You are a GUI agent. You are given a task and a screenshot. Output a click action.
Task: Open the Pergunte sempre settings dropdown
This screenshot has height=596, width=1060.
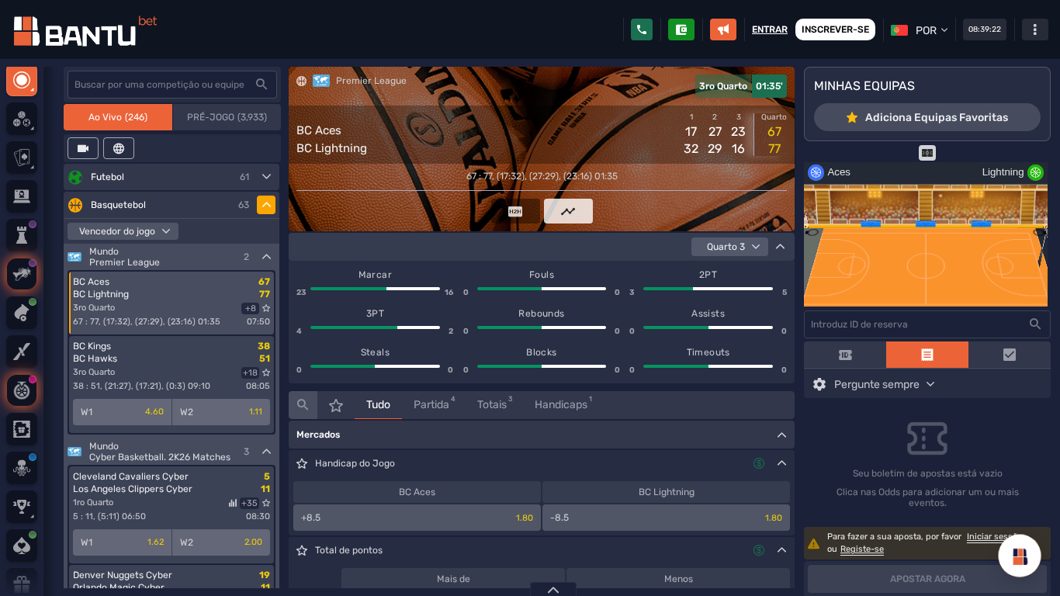click(x=875, y=384)
